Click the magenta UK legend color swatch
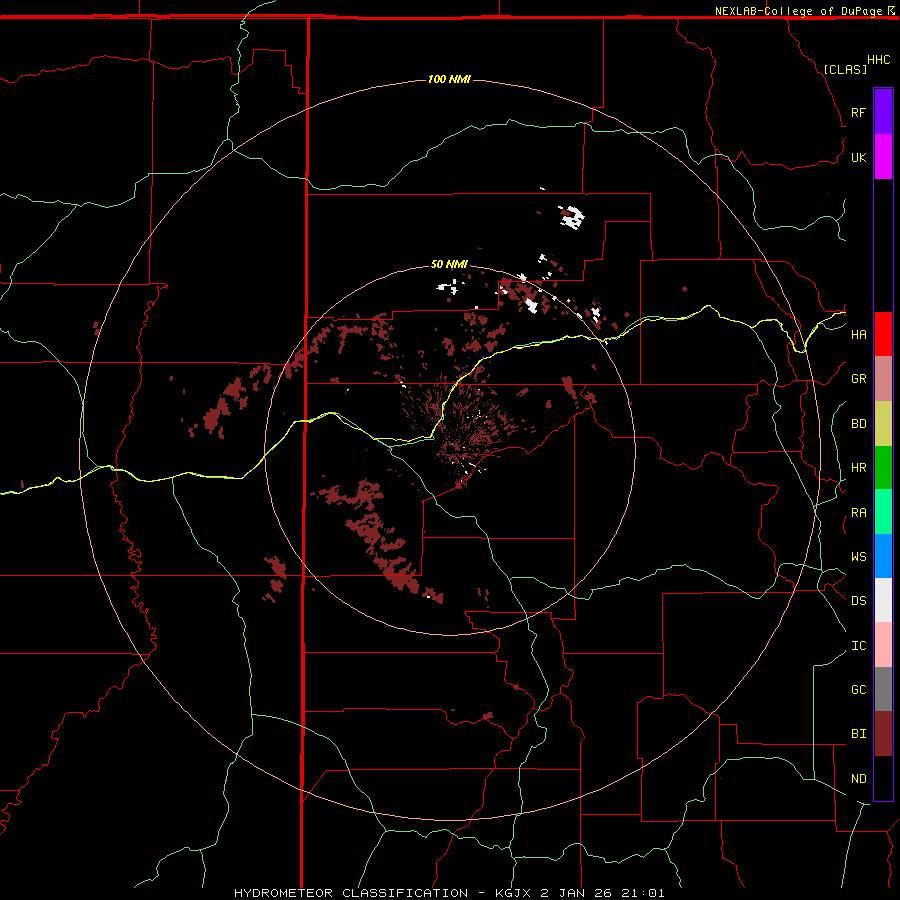This screenshot has height=900, width=900. (883, 157)
